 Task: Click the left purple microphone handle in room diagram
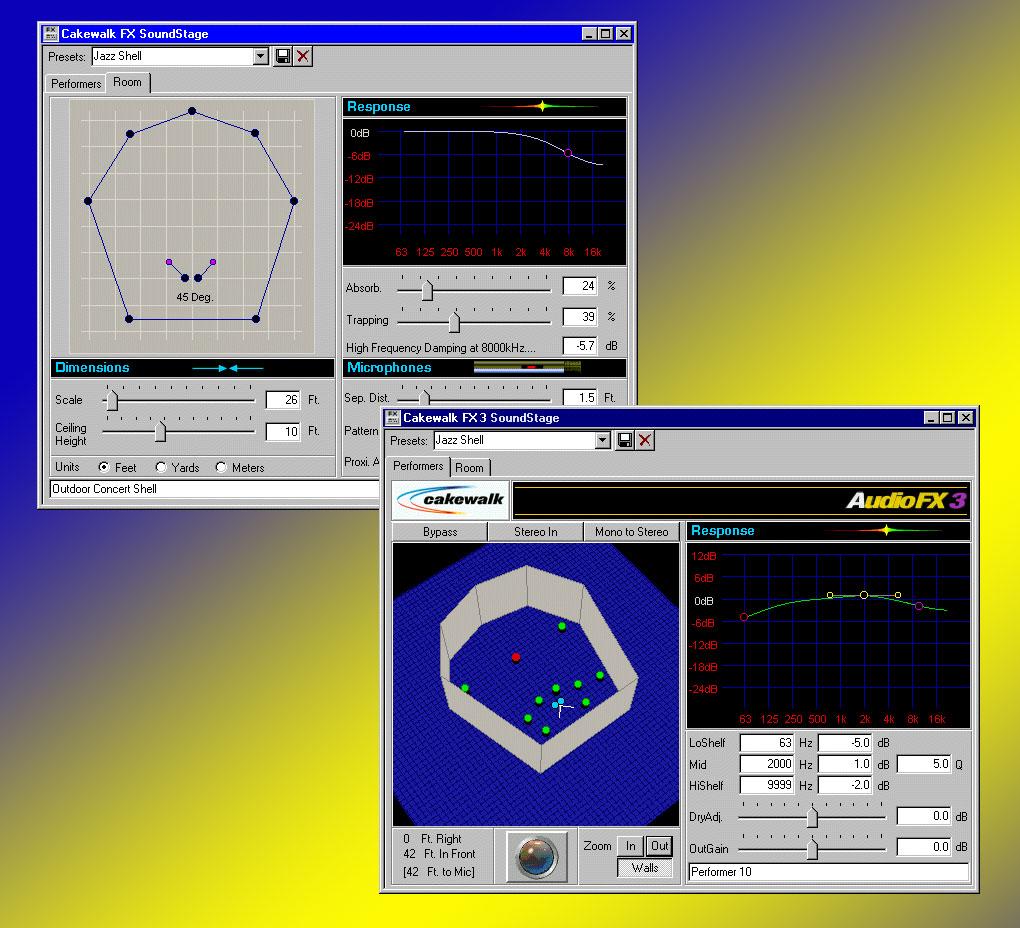[169, 262]
